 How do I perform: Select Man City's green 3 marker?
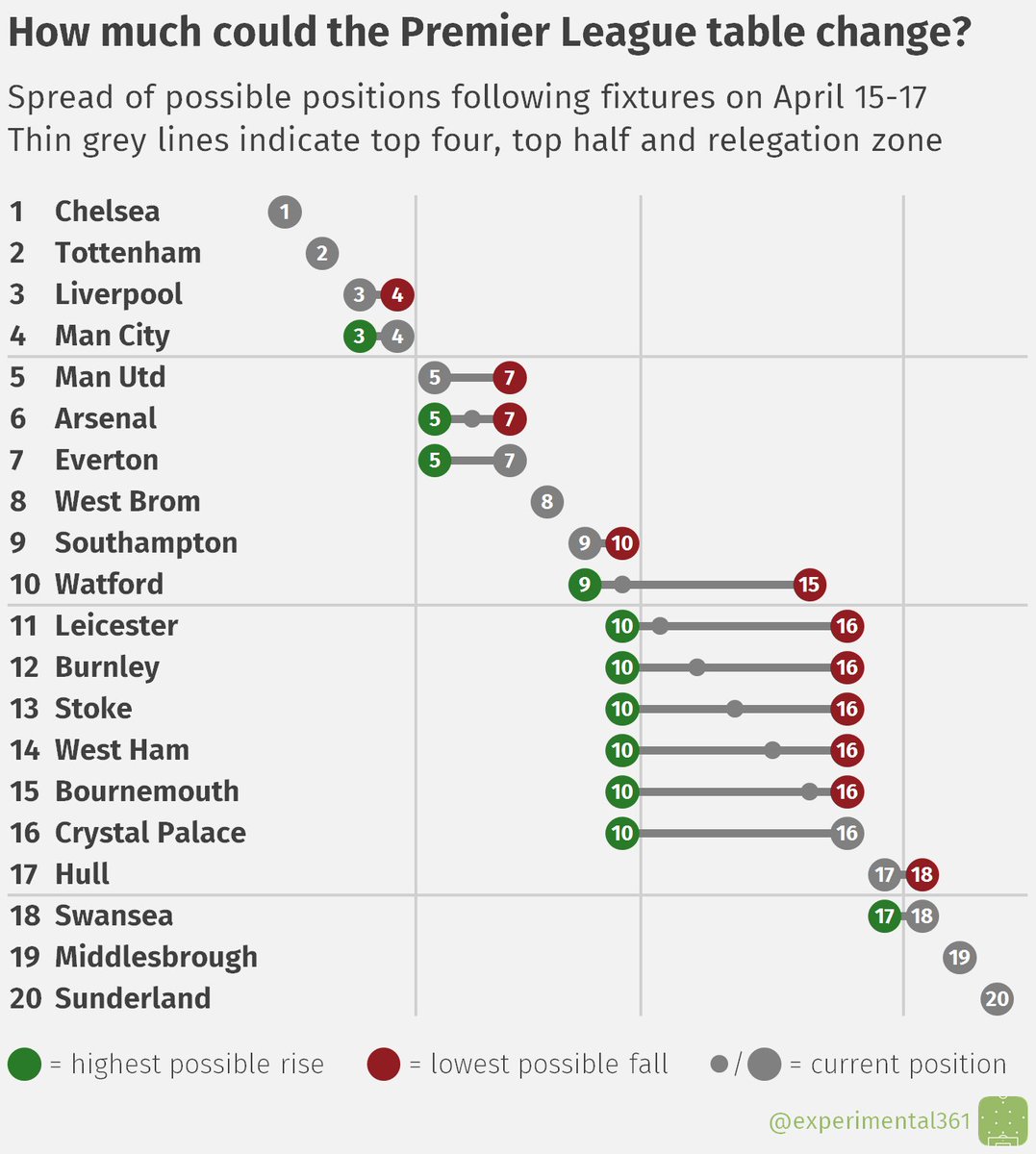pos(360,336)
